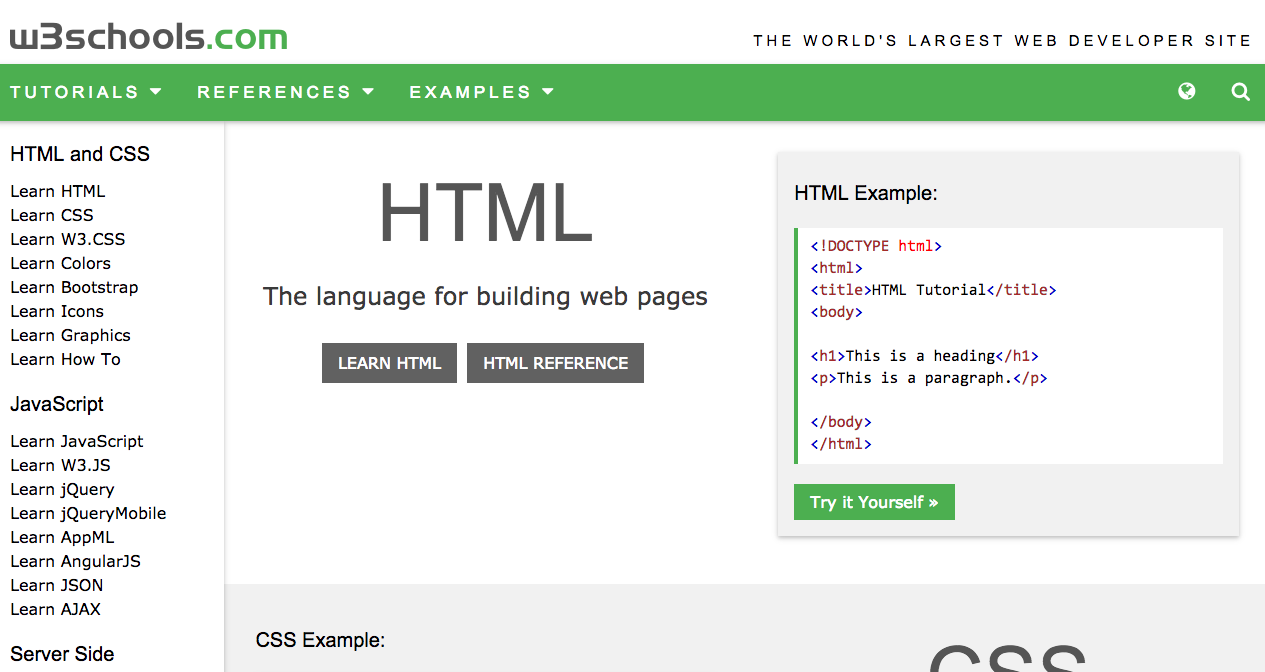
Task: Go to Learn Colors in sidebar
Action: 60,263
